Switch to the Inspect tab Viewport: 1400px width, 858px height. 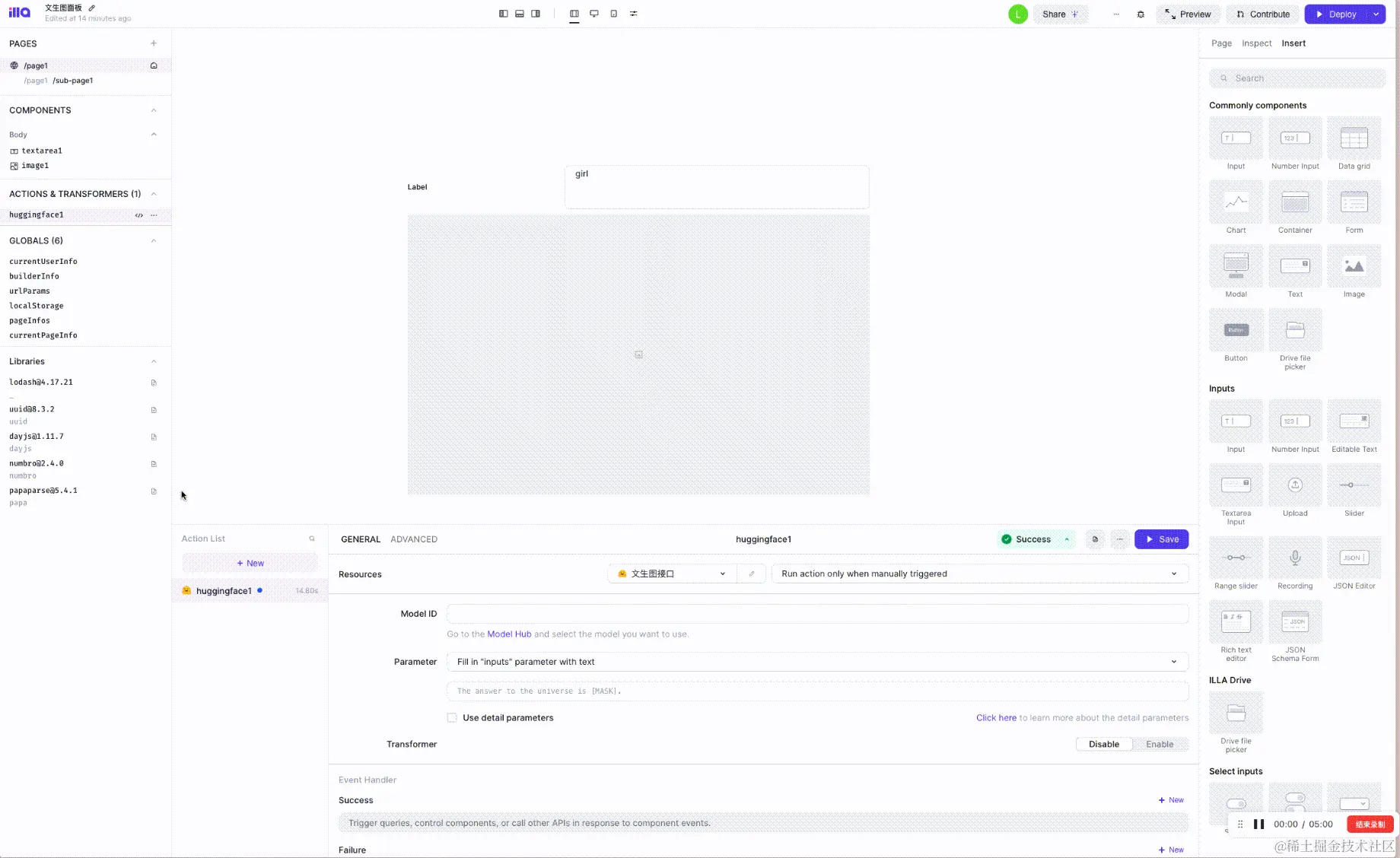[1255, 43]
